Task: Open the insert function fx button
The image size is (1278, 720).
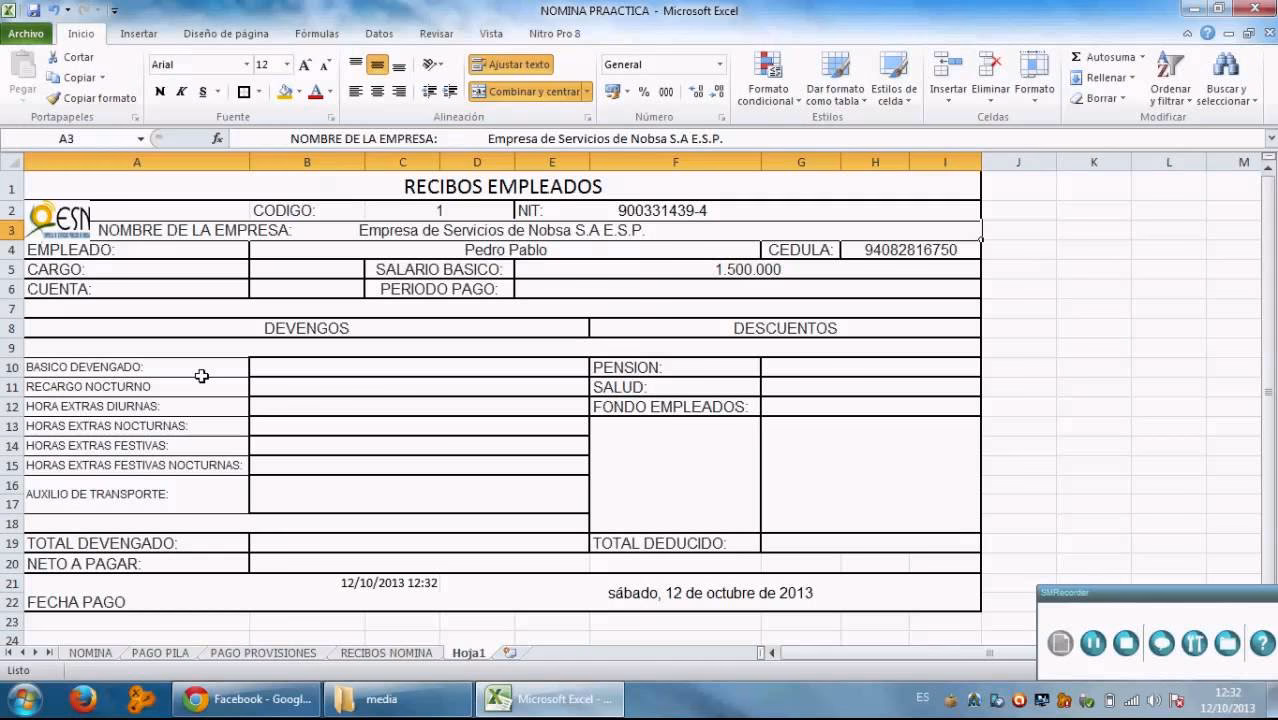Action: 217,139
